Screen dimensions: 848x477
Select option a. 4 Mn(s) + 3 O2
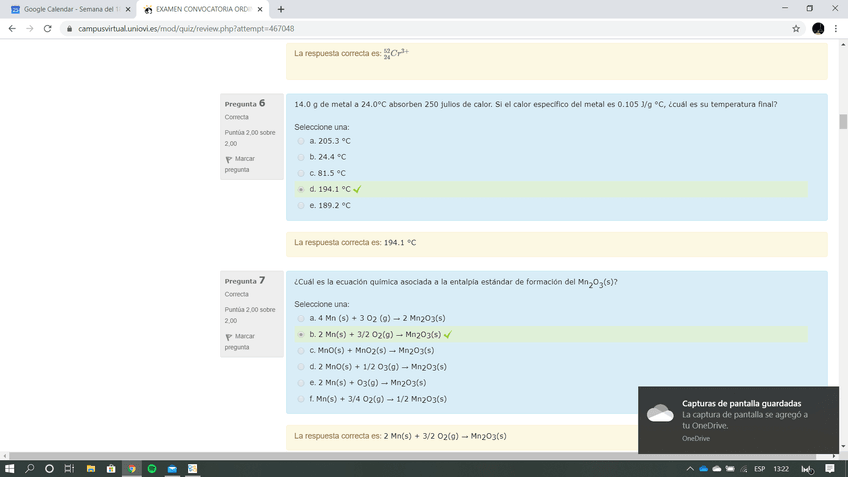point(301,319)
